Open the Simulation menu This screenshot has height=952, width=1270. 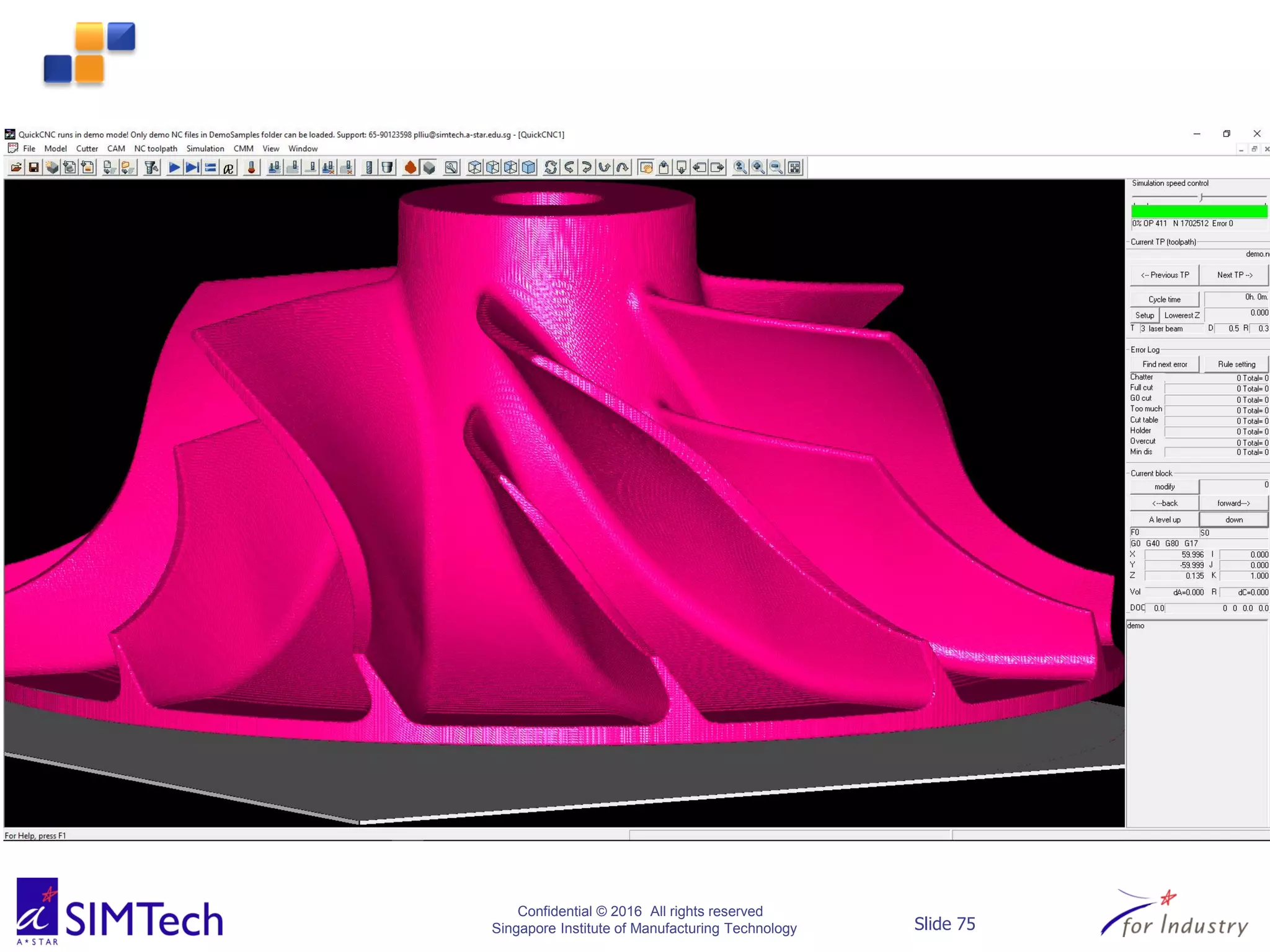click(205, 149)
